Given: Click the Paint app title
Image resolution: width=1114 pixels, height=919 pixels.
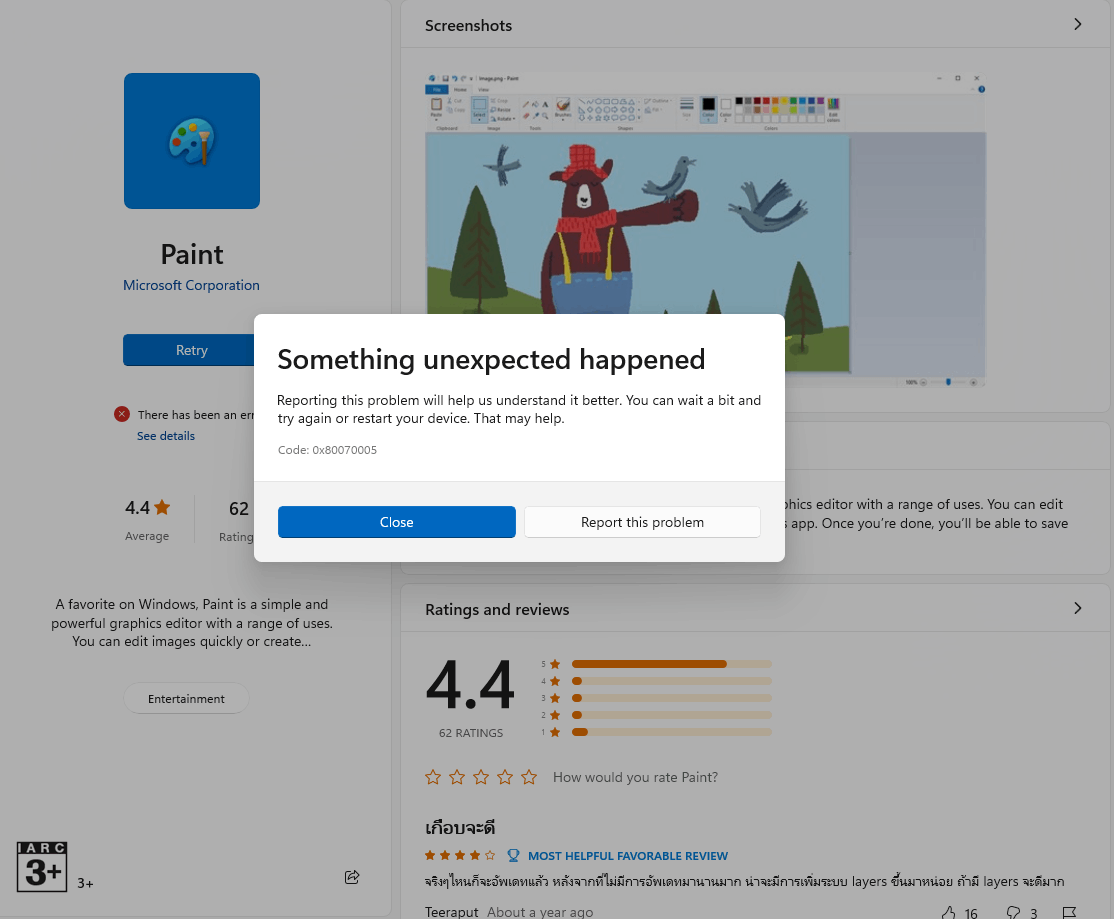Looking at the screenshot, I should pyautogui.click(x=192, y=254).
